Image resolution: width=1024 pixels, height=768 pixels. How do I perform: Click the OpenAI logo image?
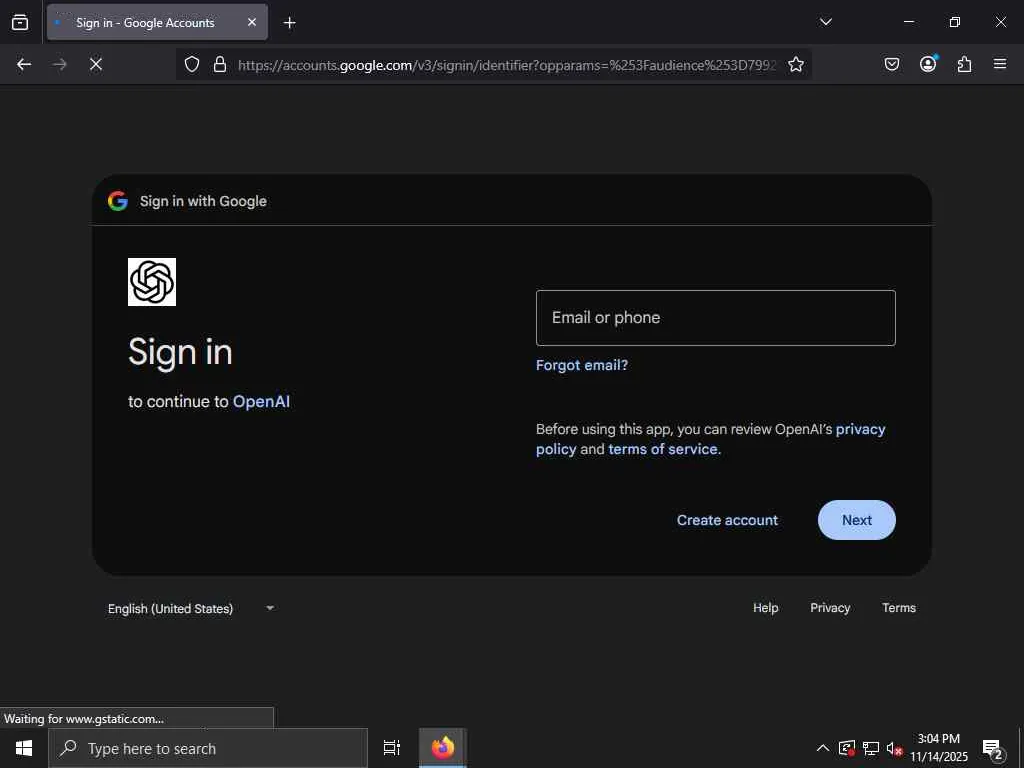tap(152, 281)
